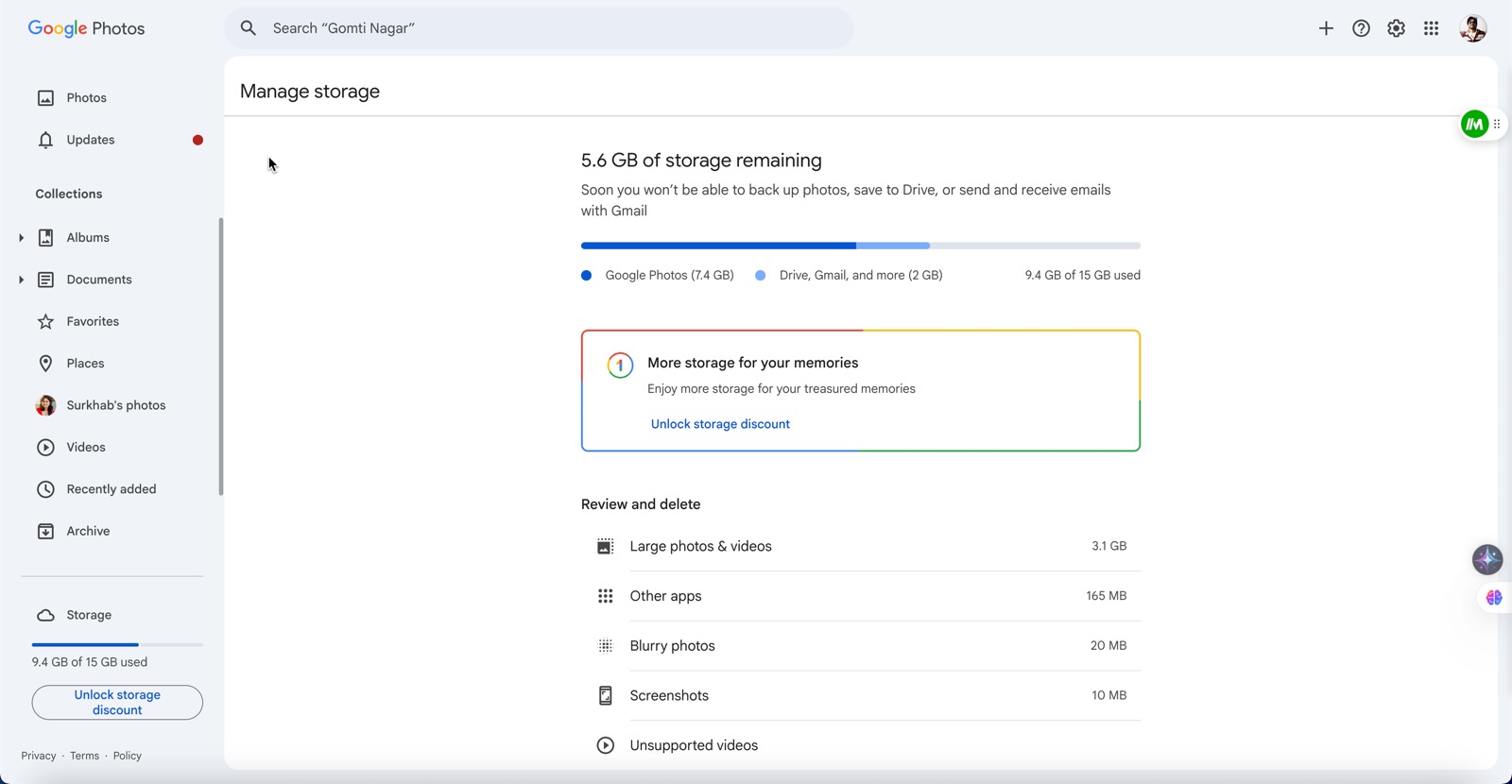Image resolution: width=1512 pixels, height=784 pixels.
Task: Click the Recently added clock icon
Action: click(x=45, y=489)
